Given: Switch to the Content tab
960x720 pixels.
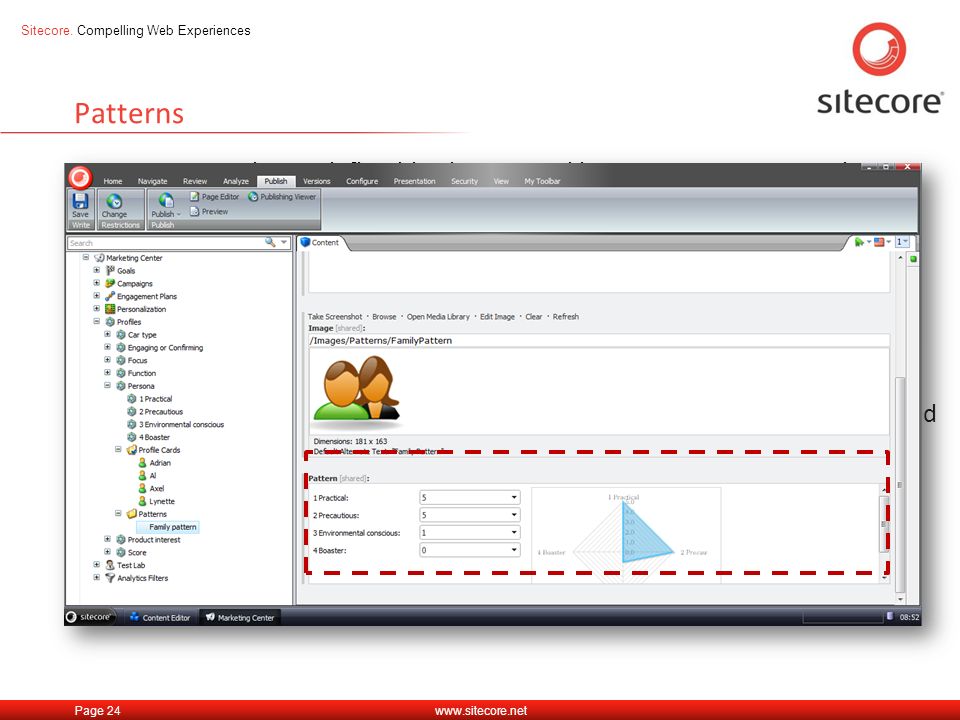Looking at the screenshot, I should click(x=320, y=242).
